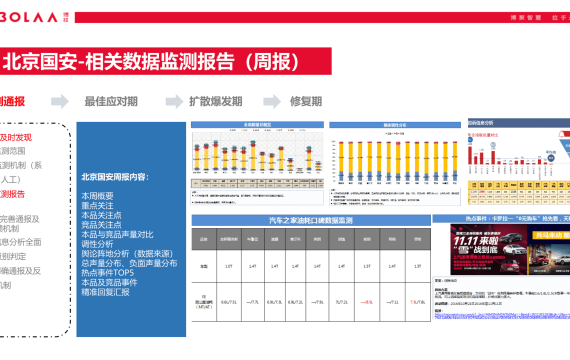Open the yellow stacked bars chart thumbnail
The width and height of the screenshot is (570, 360).
[395, 164]
